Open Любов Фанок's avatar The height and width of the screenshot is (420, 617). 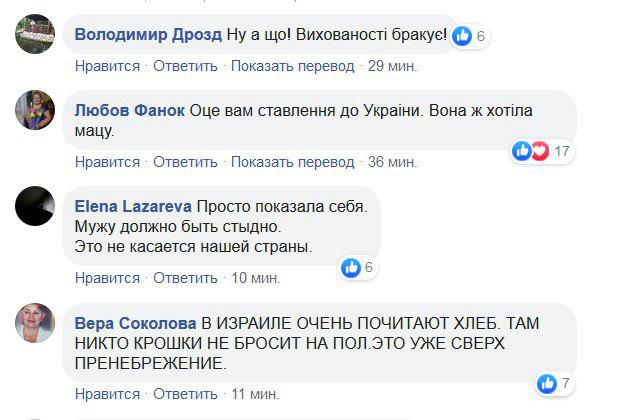coord(35,111)
